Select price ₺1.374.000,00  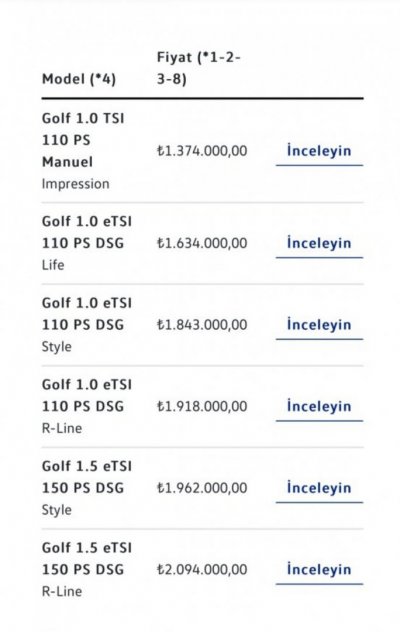pos(202,151)
